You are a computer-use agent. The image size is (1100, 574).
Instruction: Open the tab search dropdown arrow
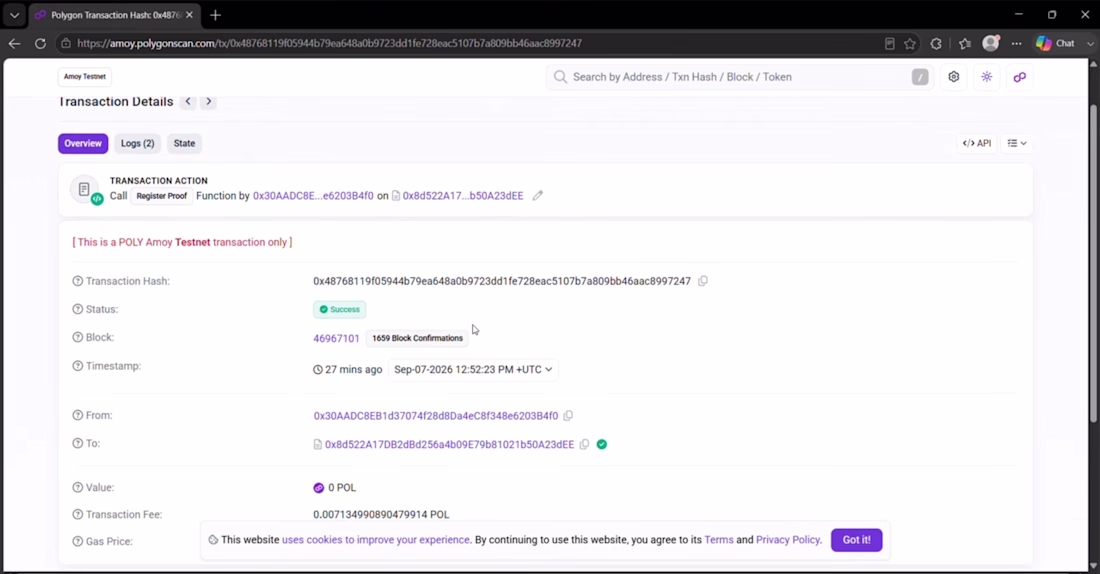[14, 15]
